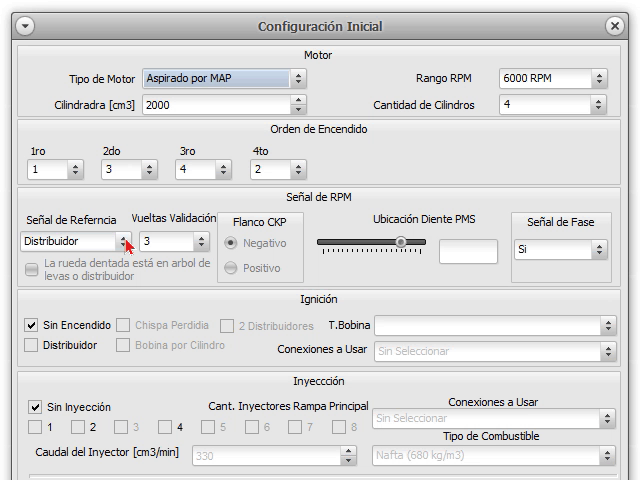Click the Cantidad de Cilindros spinner arrows
This screenshot has height=480, width=640.
point(598,104)
